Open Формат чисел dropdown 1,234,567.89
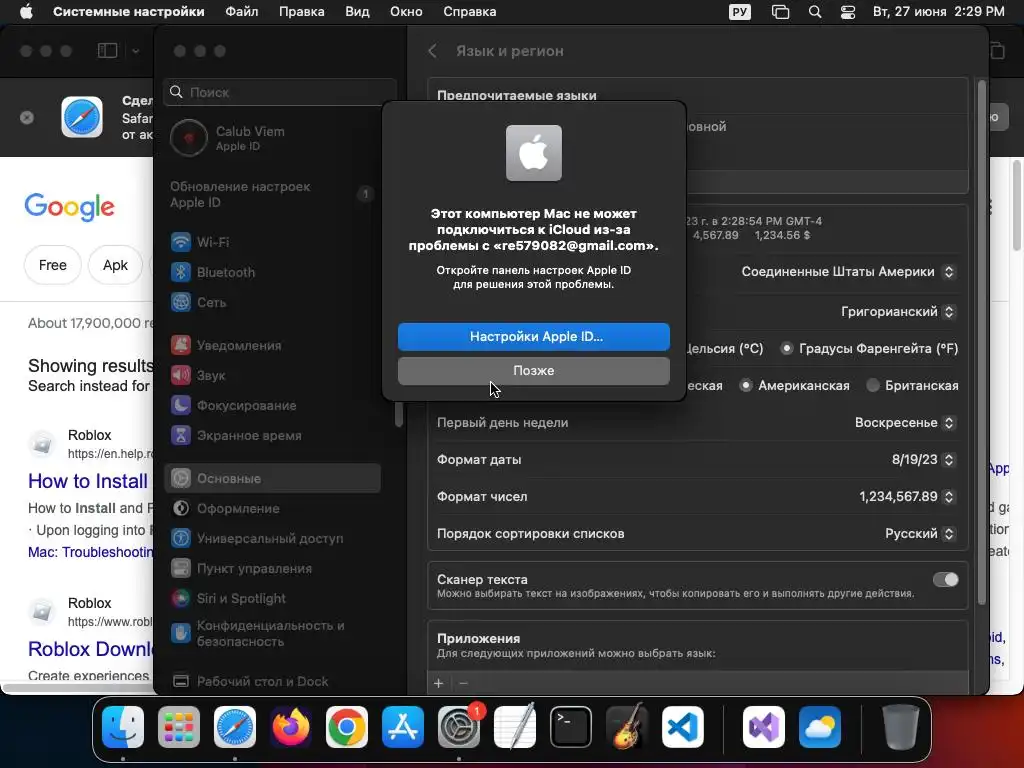This screenshot has height=768, width=1024. pyautogui.click(x=907, y=497)
